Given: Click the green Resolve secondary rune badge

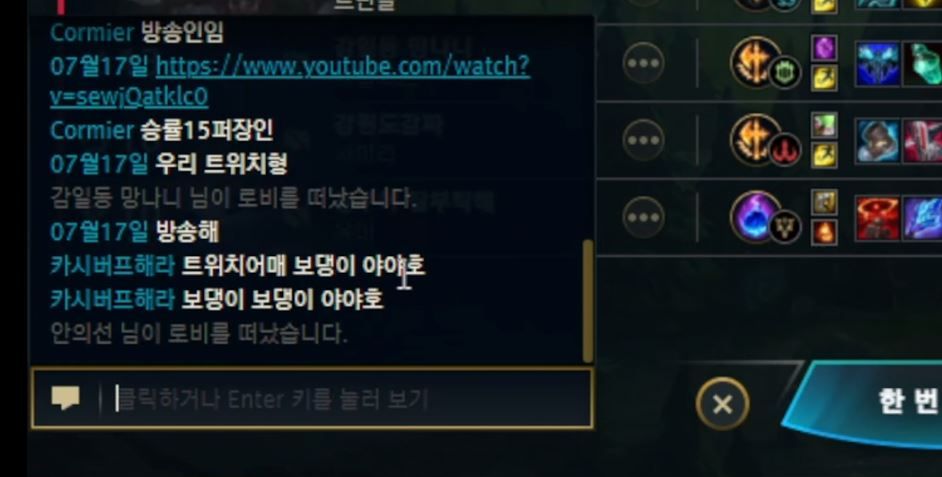Looking at the screenshot, I should pyautogui.click(x=785, y=73).
